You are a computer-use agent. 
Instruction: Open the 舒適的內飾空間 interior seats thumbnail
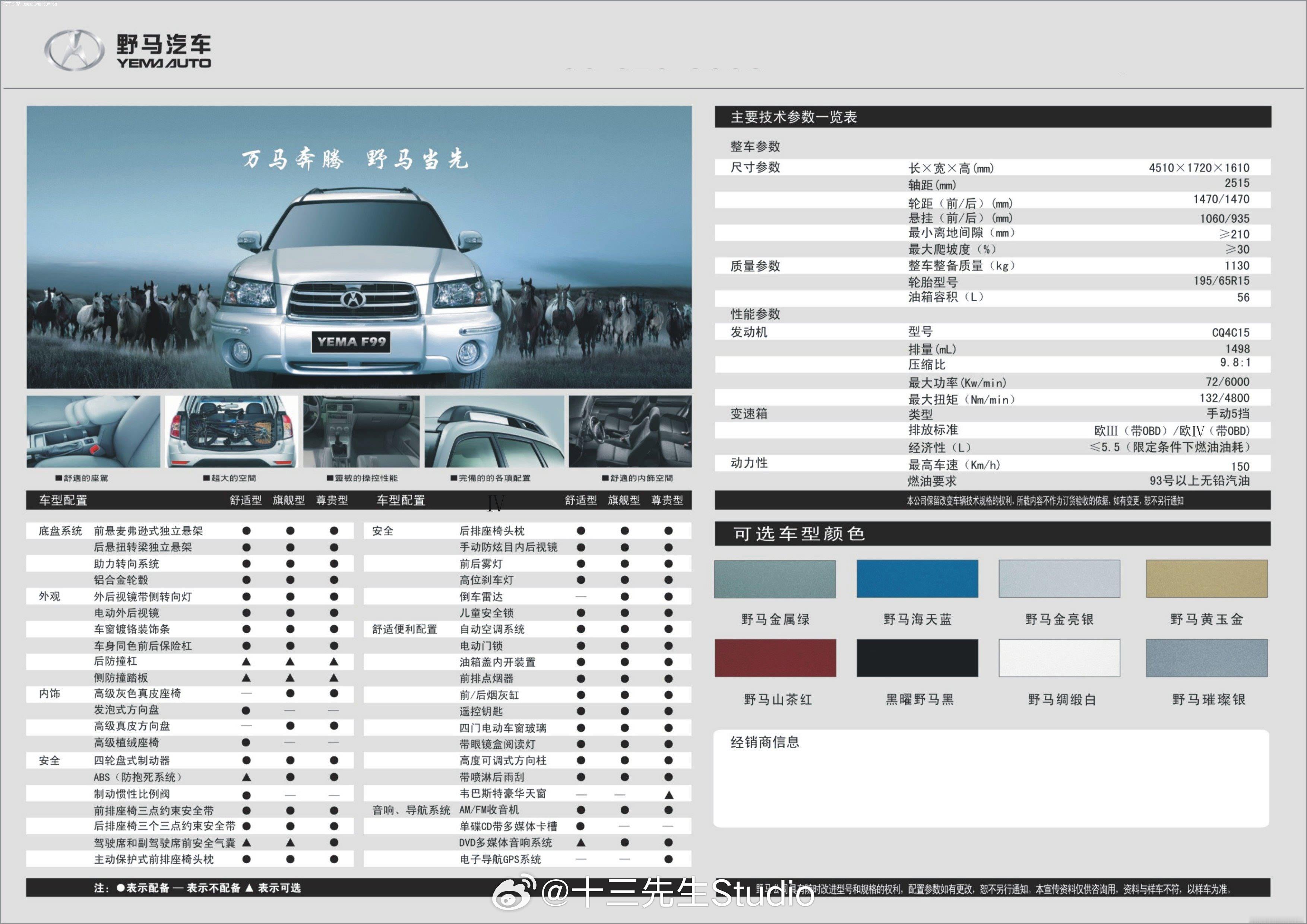630,432
